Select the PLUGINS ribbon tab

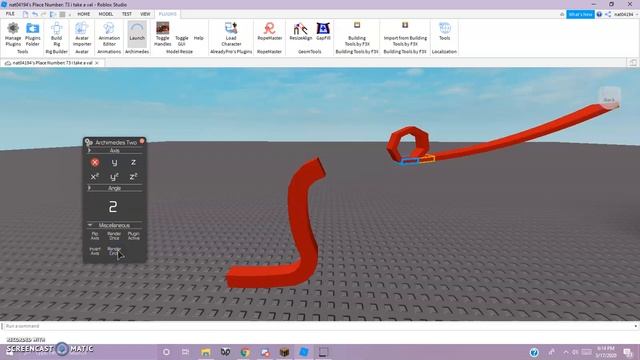168,14
